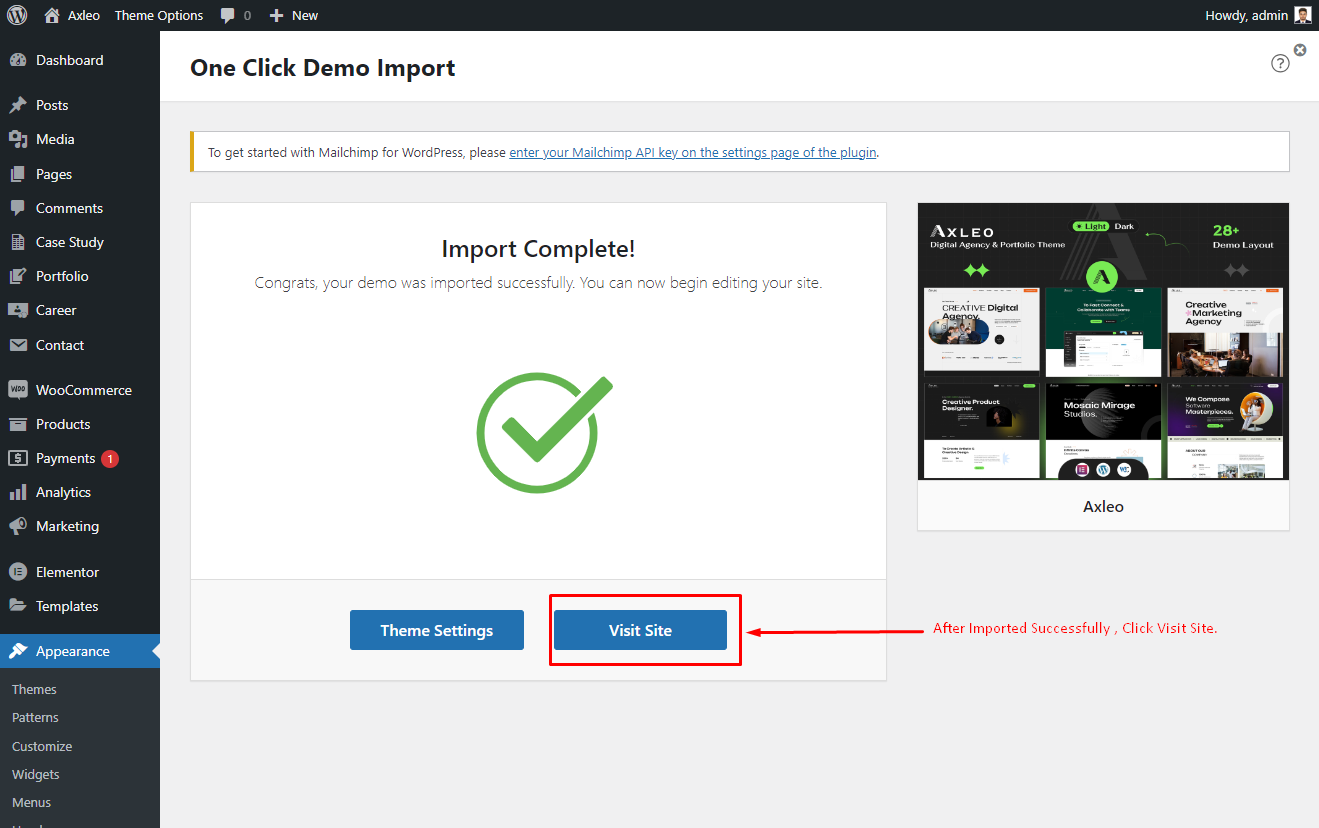Click the WooCommerce logo icon
The image size is (1319, 828).
click(18, 390)
